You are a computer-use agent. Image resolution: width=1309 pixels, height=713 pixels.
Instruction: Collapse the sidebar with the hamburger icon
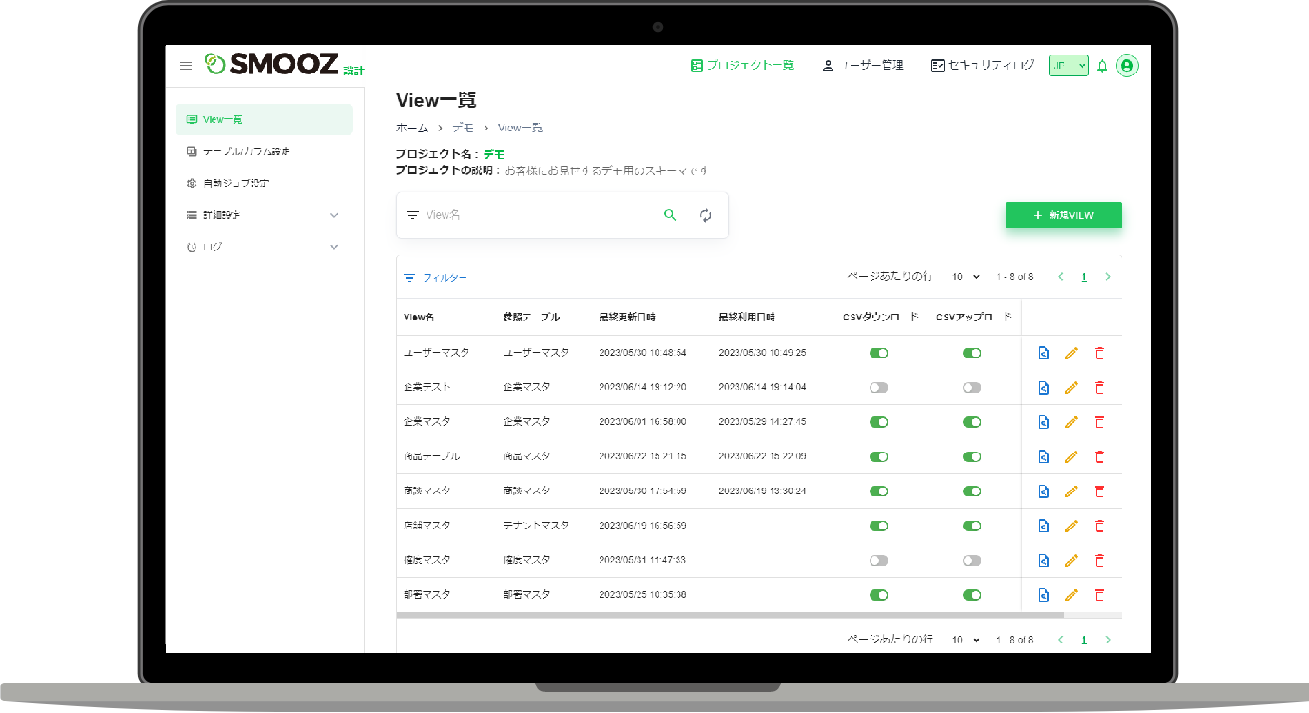click(185, 65)
